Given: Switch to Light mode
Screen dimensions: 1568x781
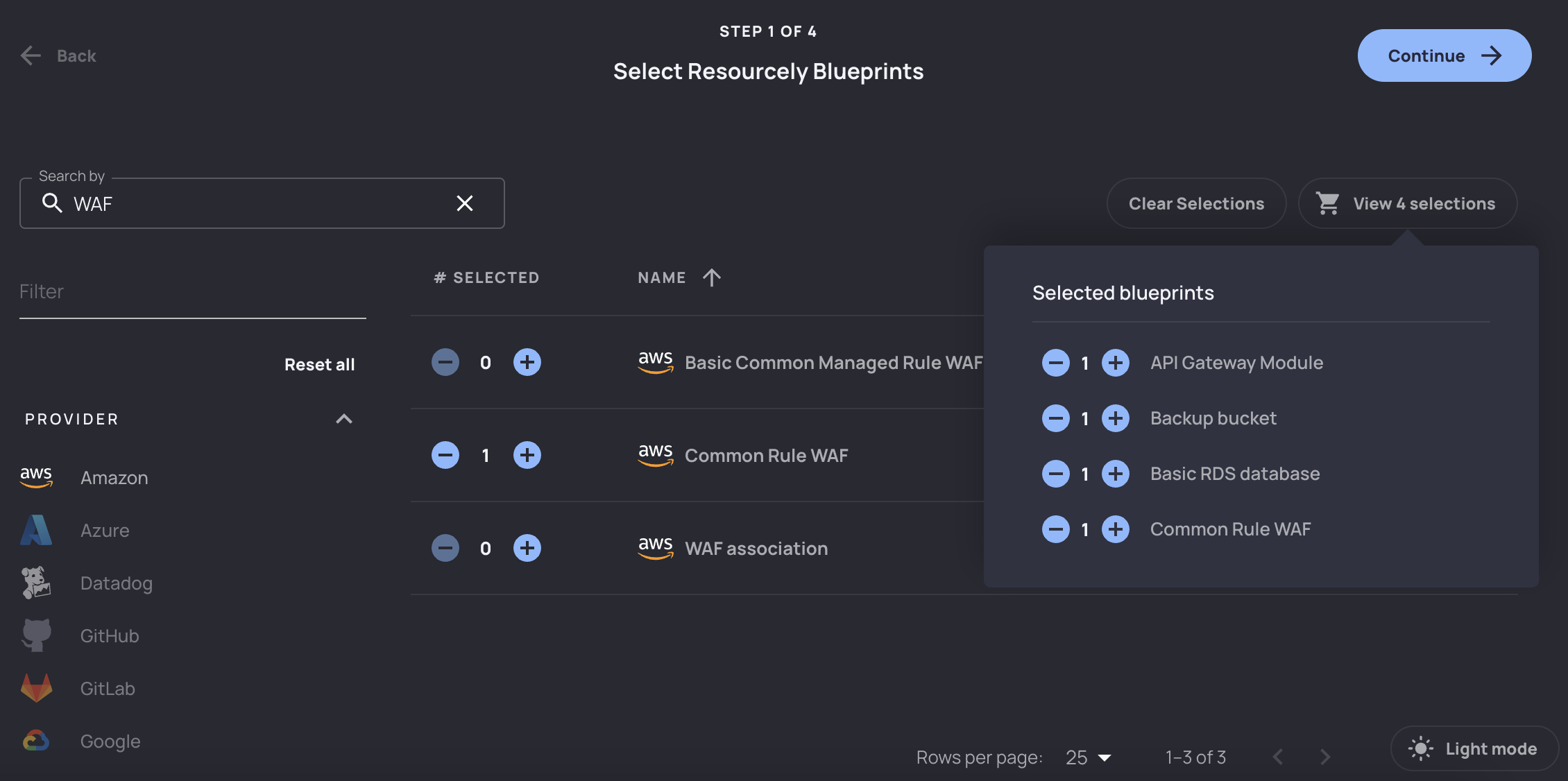Looking at the screenshot, I should click(x=1474, y=748).
